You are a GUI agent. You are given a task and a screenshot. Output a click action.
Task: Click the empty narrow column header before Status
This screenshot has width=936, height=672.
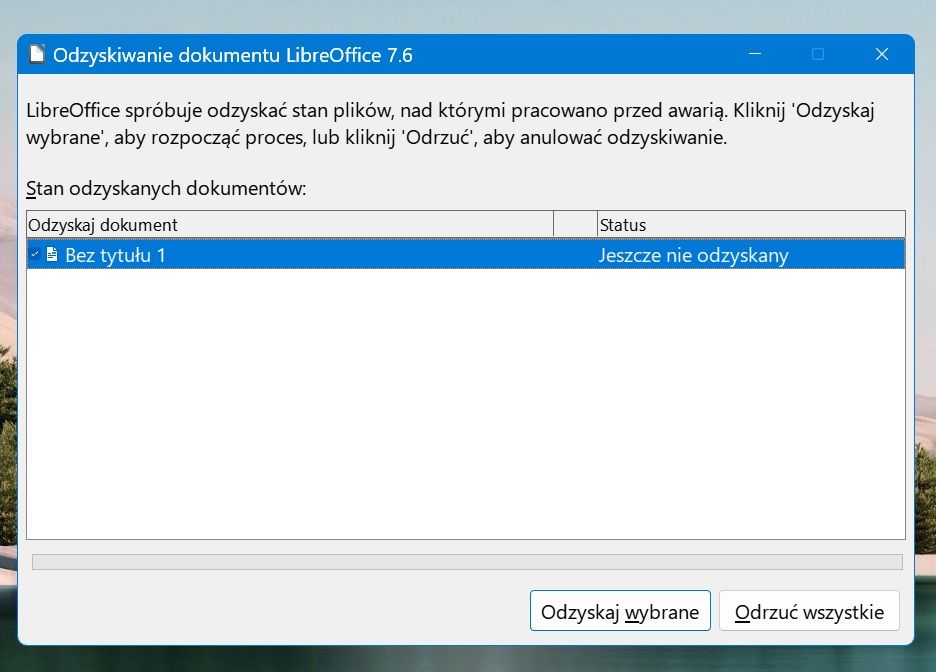point(575,225)
